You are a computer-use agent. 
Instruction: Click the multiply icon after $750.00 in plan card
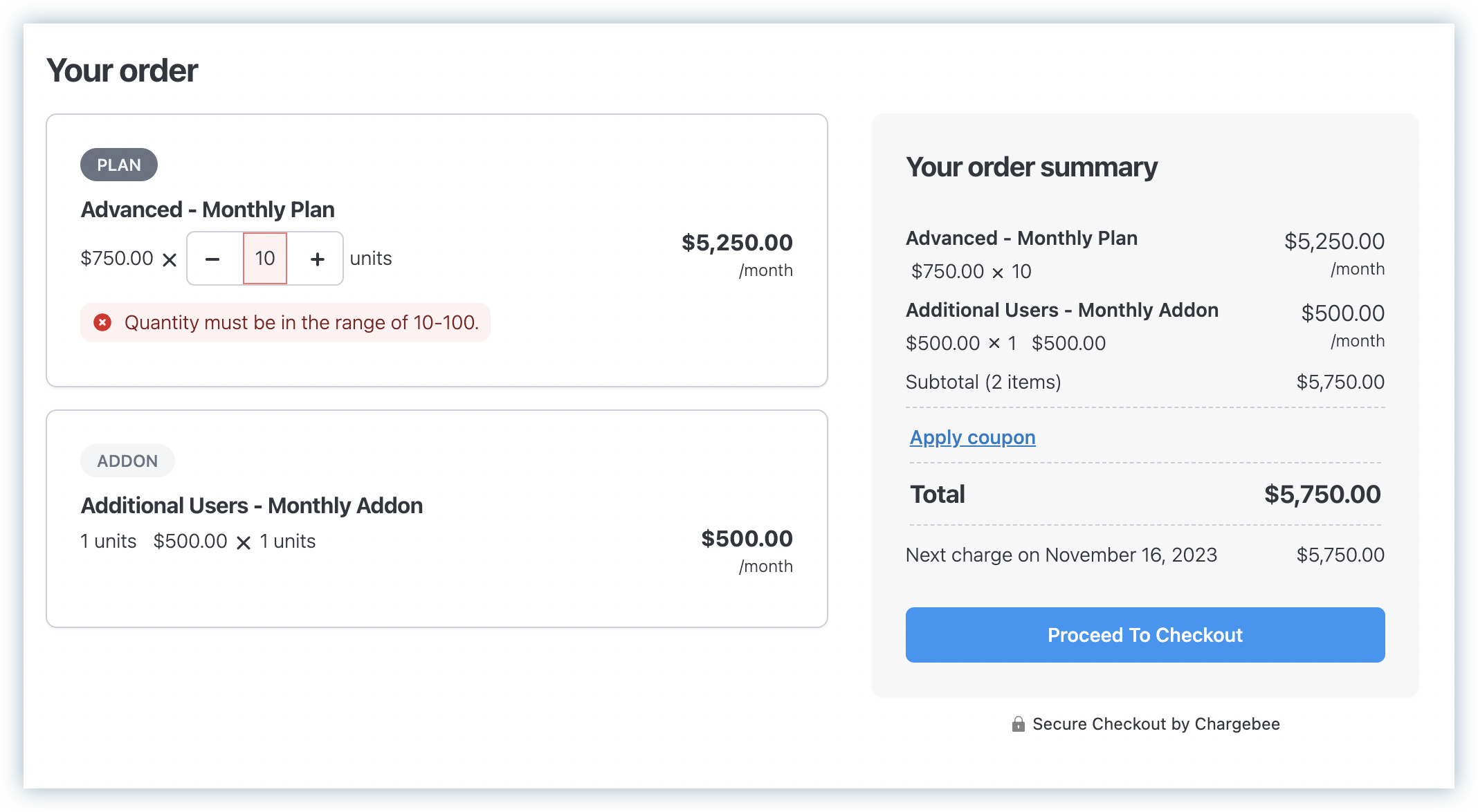point(170,260)
